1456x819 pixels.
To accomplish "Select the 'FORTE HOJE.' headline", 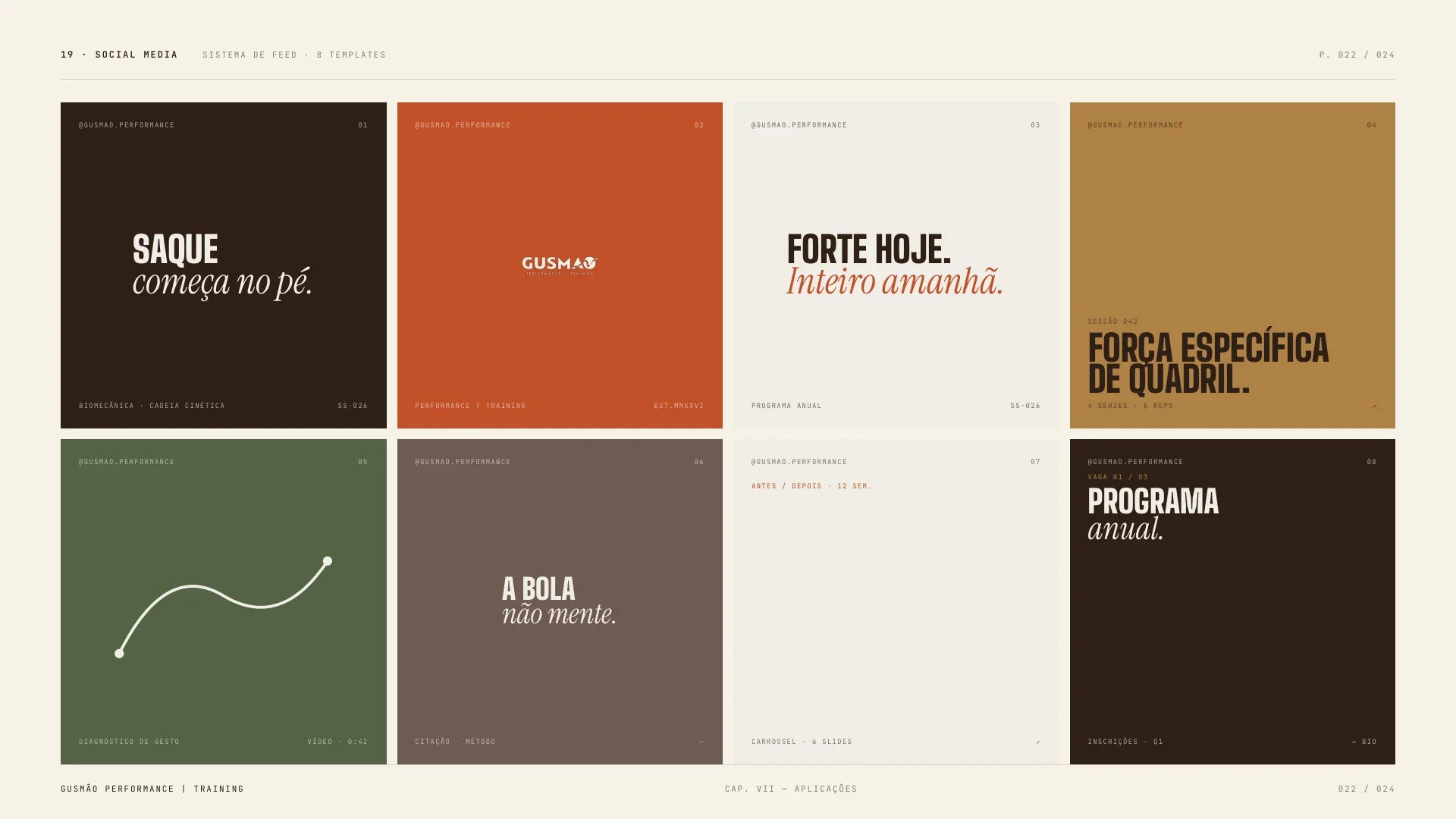I will [868, 249].
